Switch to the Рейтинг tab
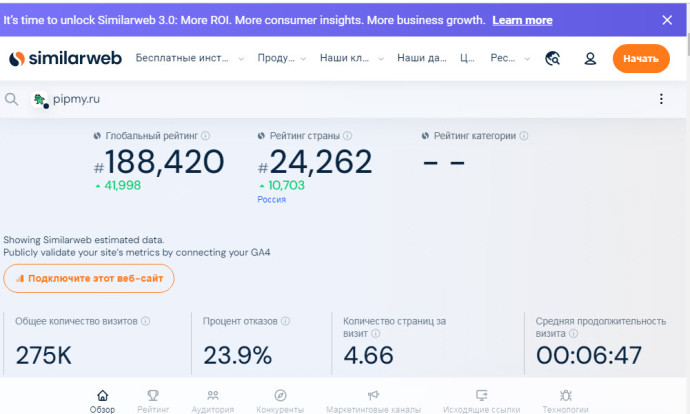 coord(153,402)
